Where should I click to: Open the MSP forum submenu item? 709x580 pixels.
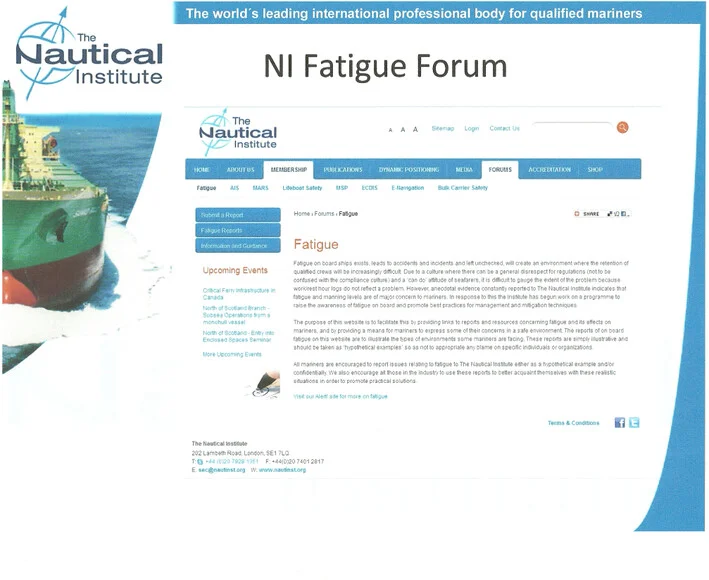[342, 188]
